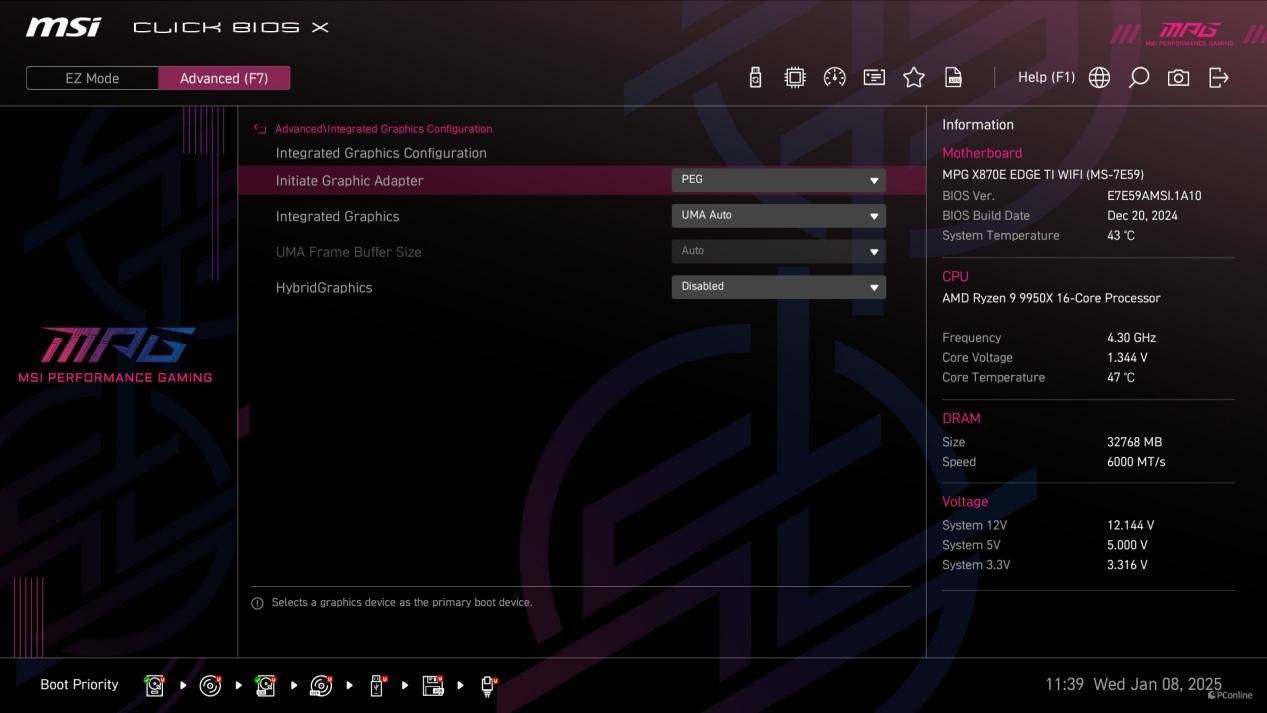Click the CPU chip icon in top toolbar
The image size is (1267, 713).
coord(795,78)
